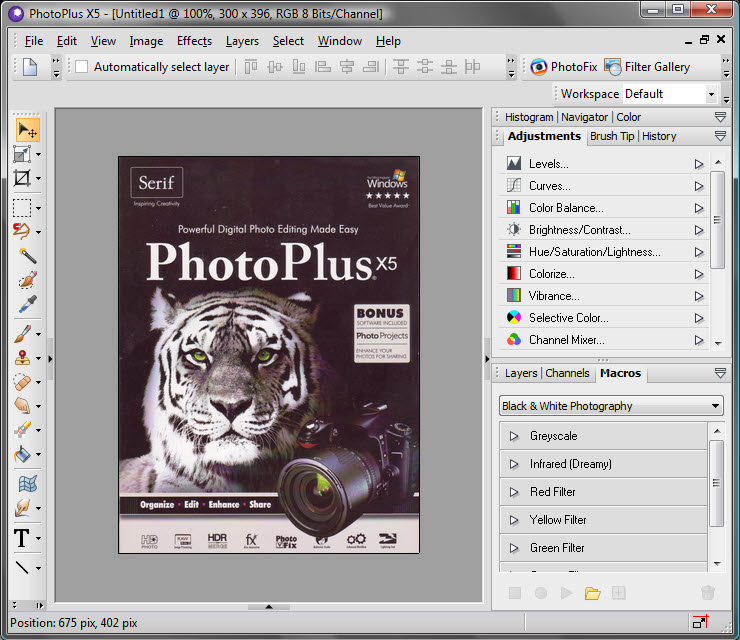Select the Line shape tool
The height and width of the screenshot is (640, 740).
[22, 567]
